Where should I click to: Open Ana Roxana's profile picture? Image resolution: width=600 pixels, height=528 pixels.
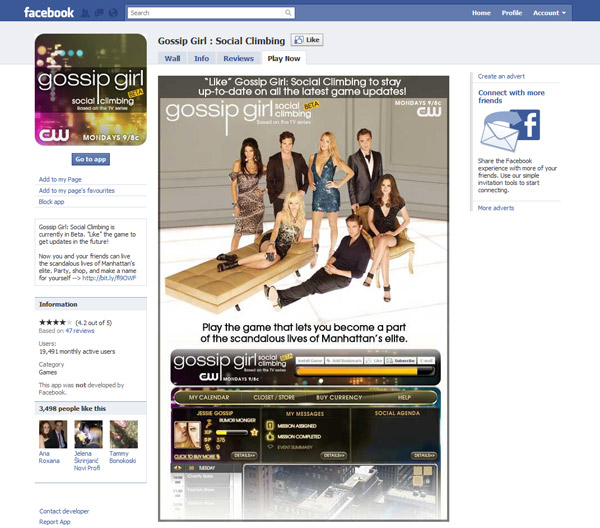(x=53, y=434)
